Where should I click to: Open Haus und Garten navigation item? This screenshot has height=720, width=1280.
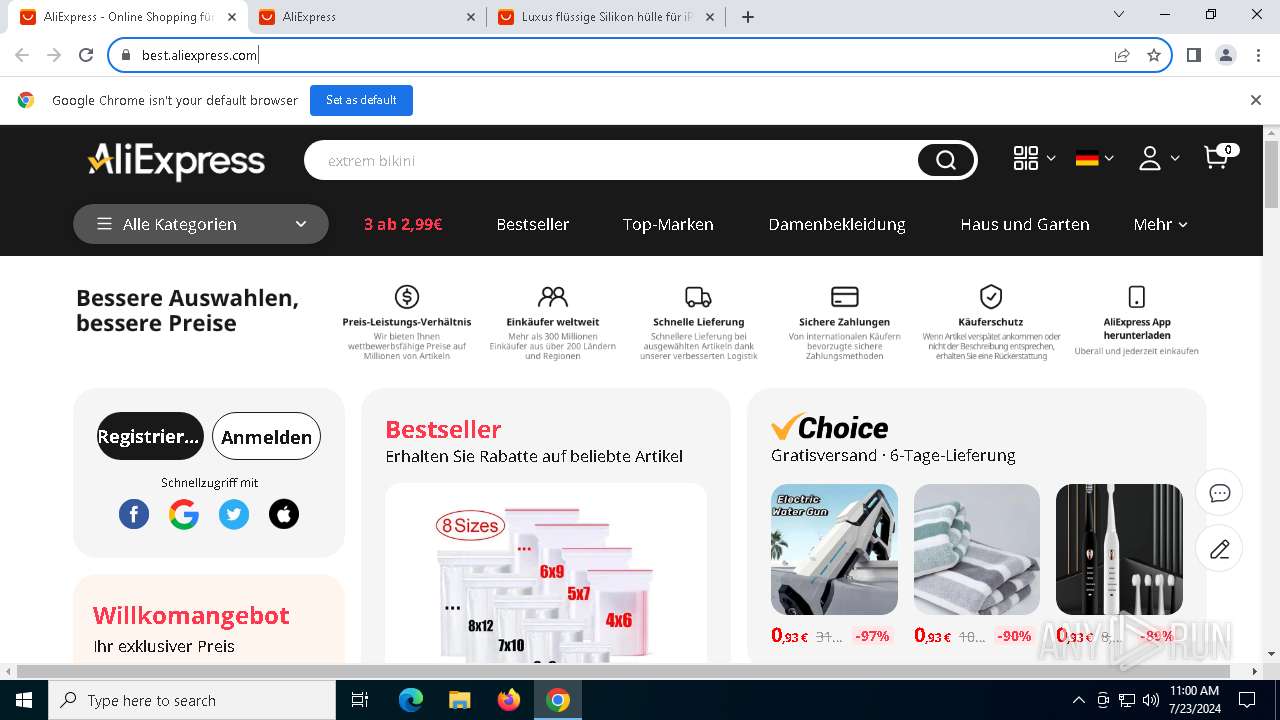(x=1025, y=224)
